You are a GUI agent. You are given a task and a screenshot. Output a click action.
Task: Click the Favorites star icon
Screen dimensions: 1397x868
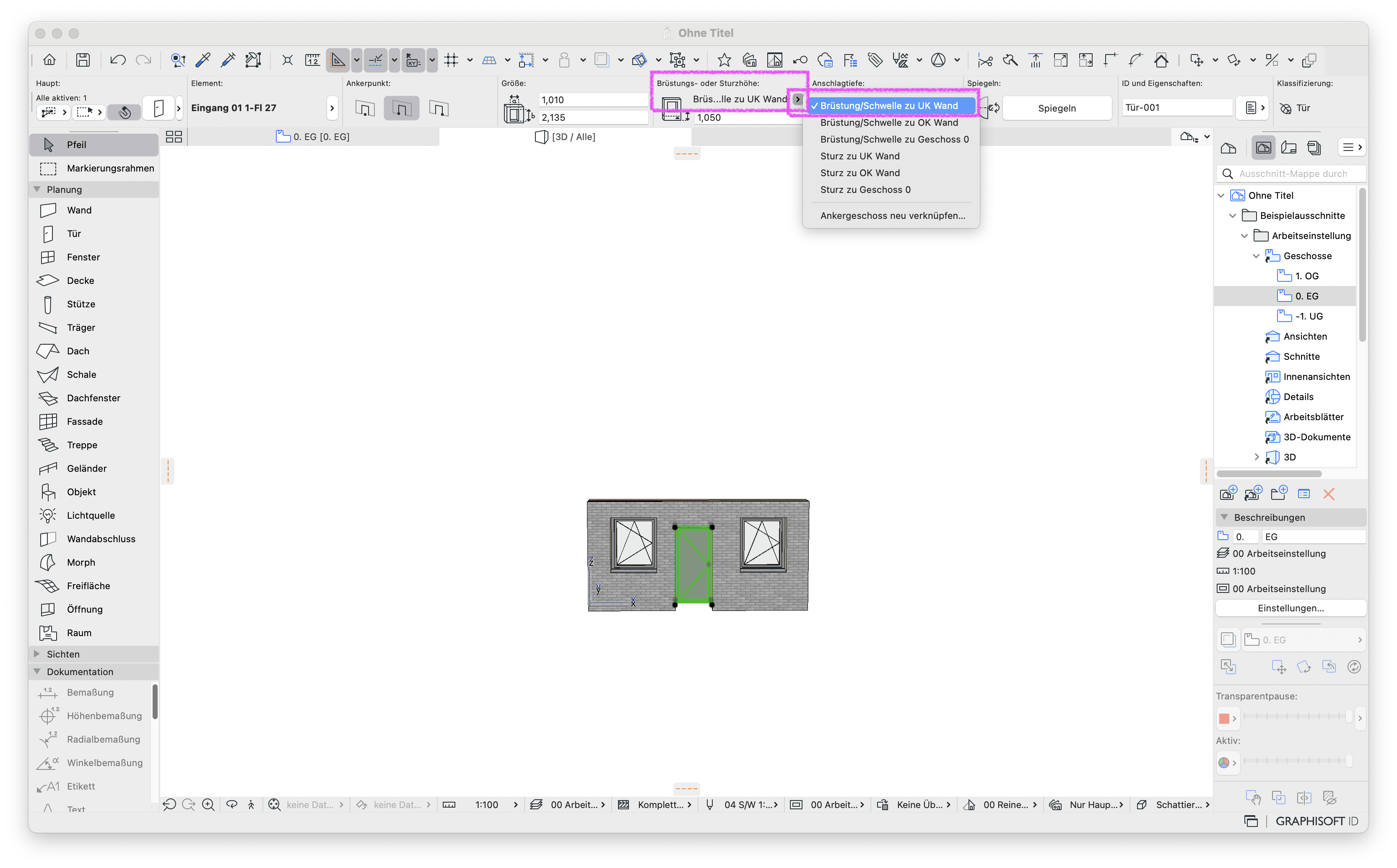(724, 60)
